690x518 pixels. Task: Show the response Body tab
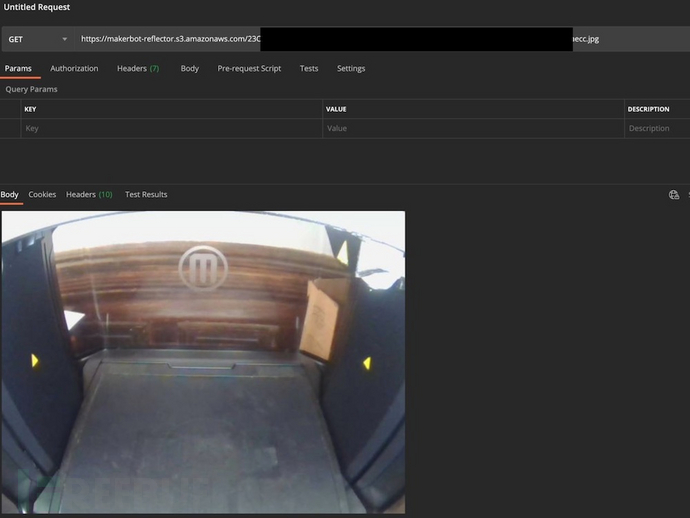click(x=10, y=195)
